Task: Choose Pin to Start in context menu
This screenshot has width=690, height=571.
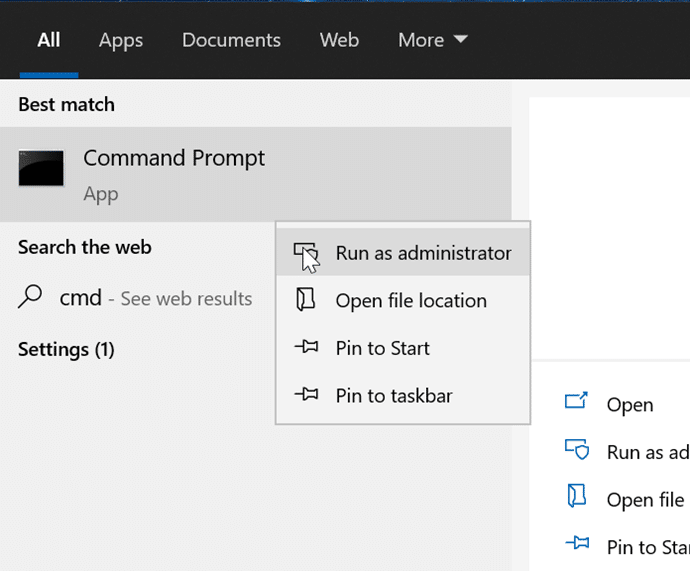Action: tap(403, 348)
